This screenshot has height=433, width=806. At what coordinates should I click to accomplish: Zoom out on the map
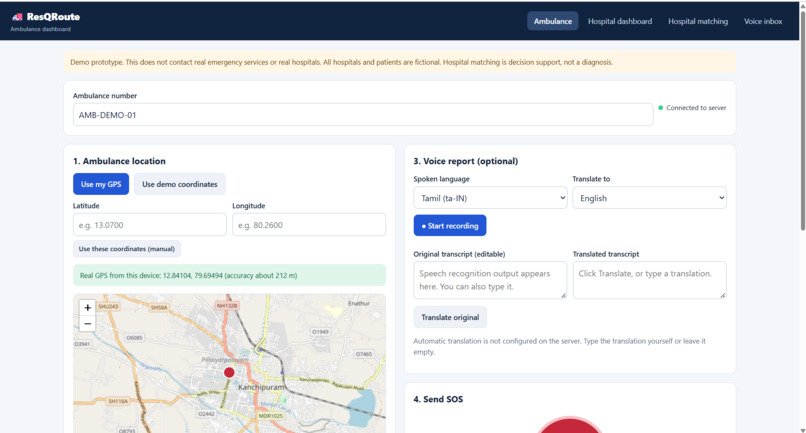tap(87, 323)
